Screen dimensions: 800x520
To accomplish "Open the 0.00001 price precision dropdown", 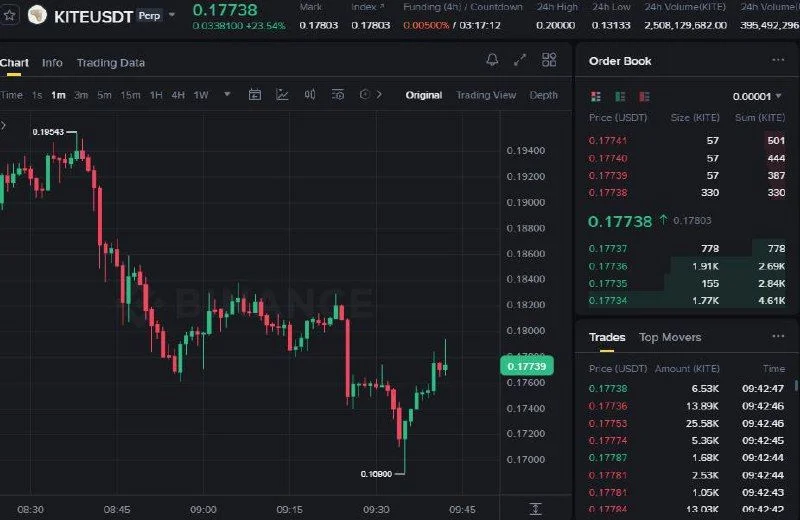I will (757, 96).
